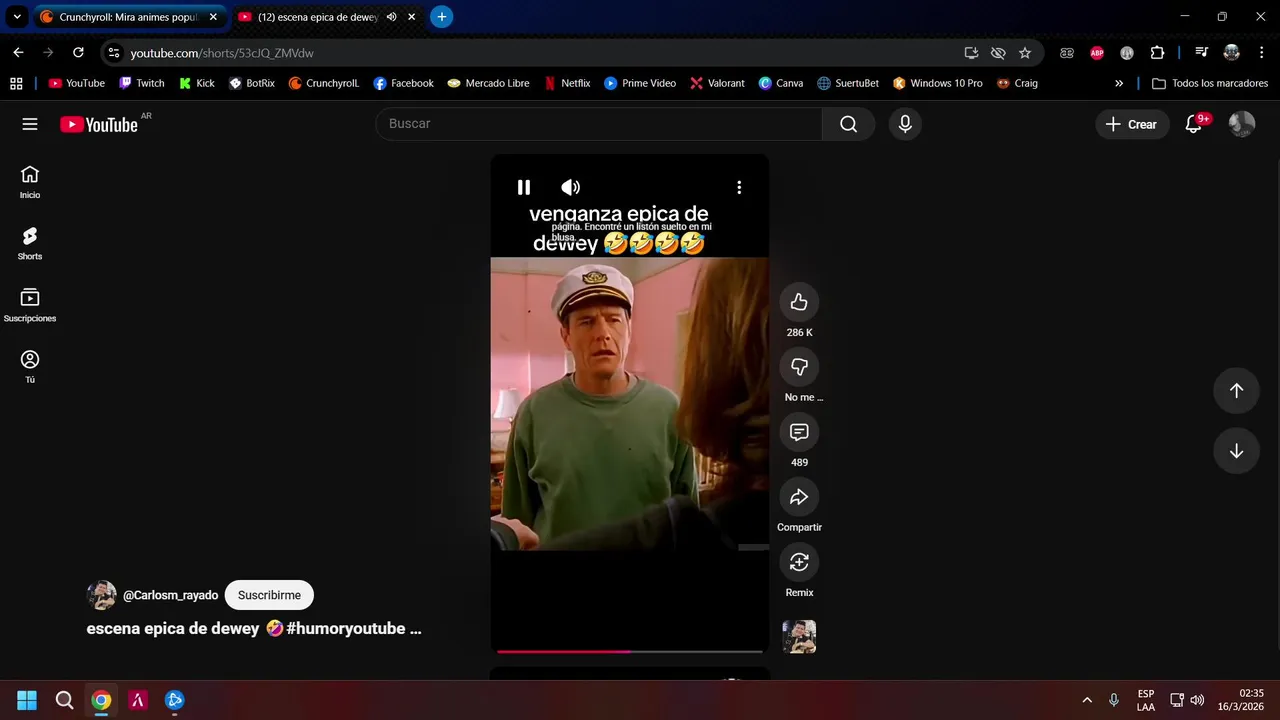Open the Canva bookmark

[x=780, y=83]
